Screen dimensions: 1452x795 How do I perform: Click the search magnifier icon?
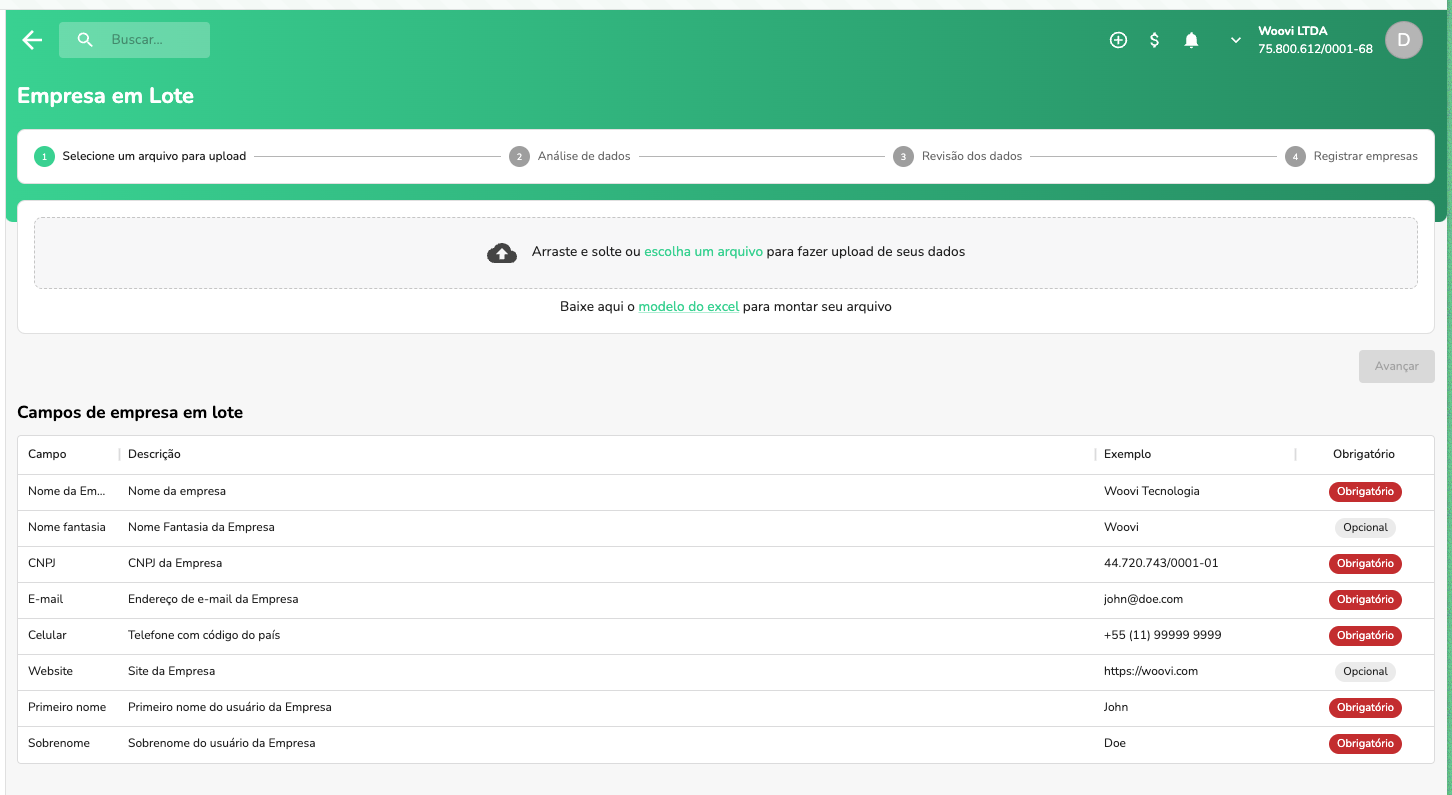[85, 40]
